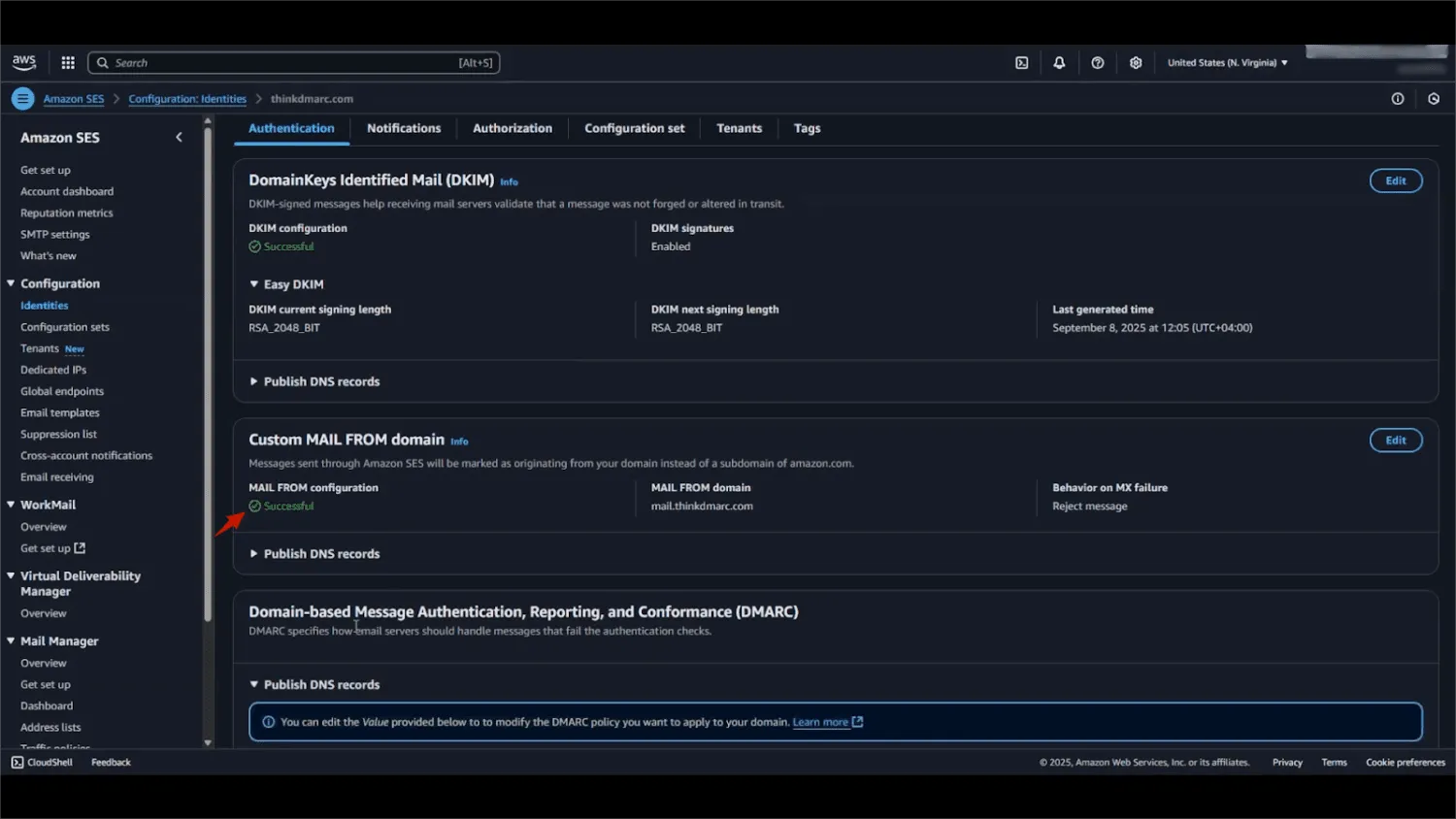The image size is (1456, 819).
Task: Click the Feedback link in footer
Action: pos(111,763)
